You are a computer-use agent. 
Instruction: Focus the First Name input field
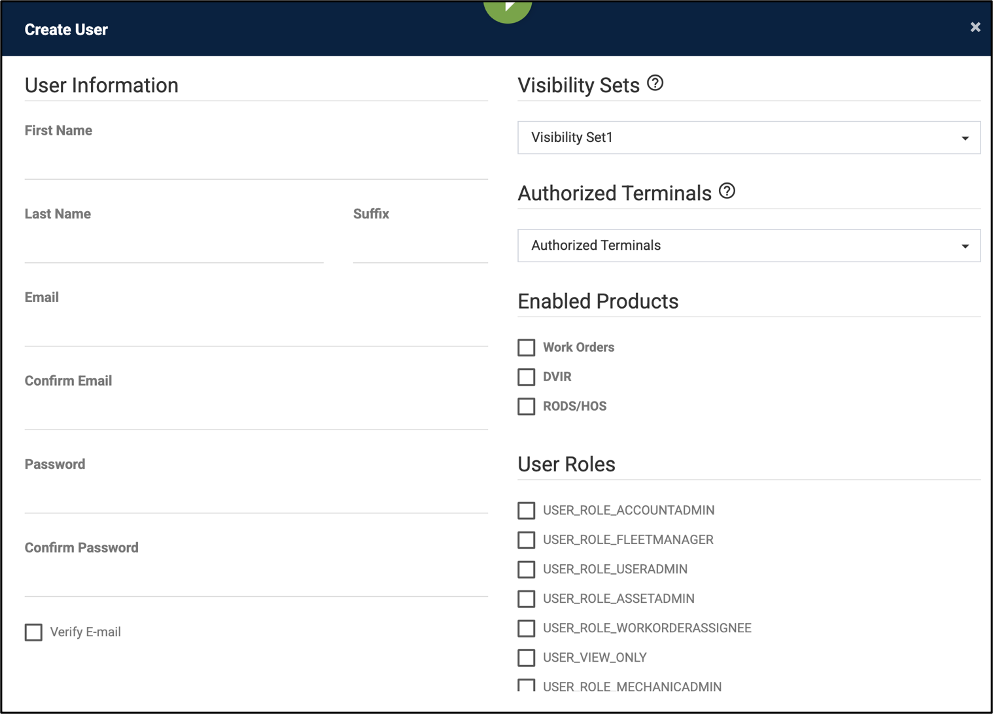point(256,163)
